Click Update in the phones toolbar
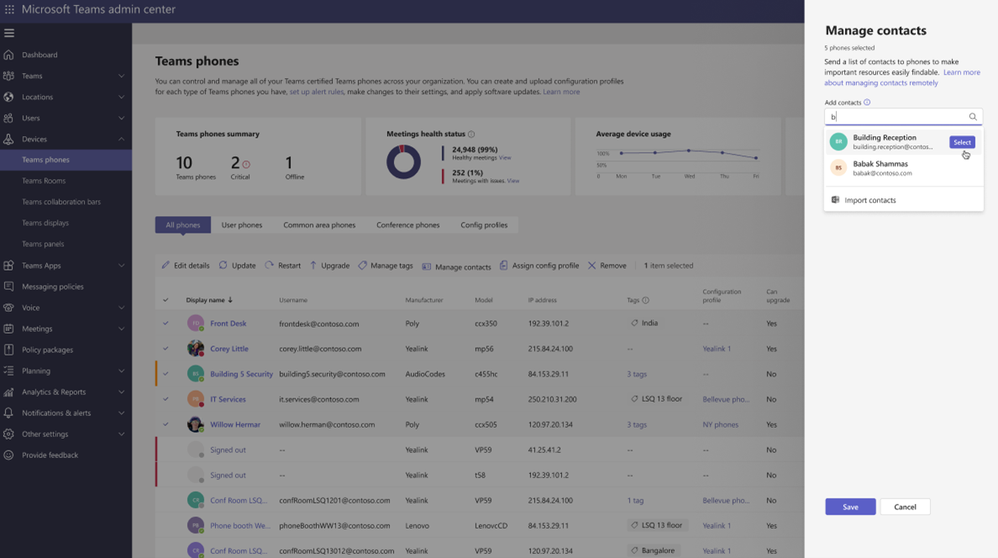The height and width of the screenshot is (558, 998). click(237, 265)
